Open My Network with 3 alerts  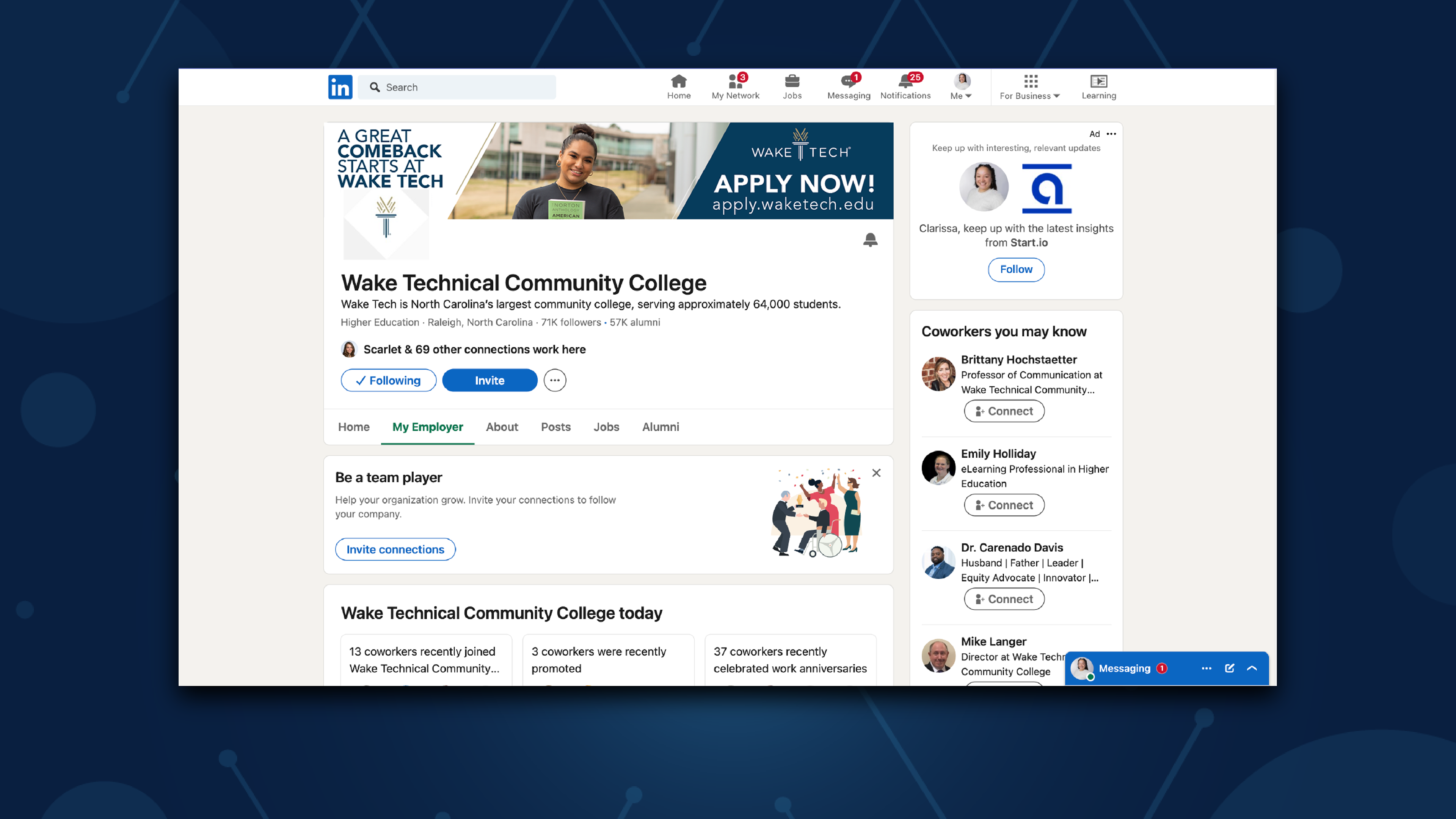pyautogui.click(x=735, y=87)
